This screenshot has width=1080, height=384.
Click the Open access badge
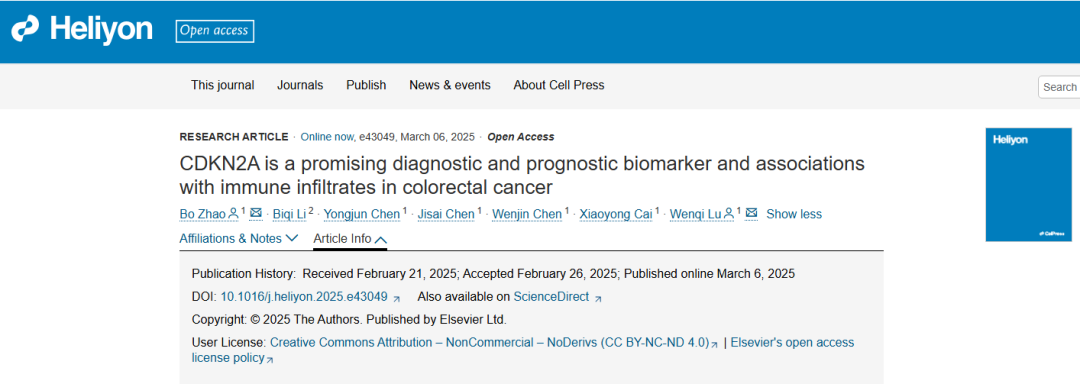(x=215, y=31)
